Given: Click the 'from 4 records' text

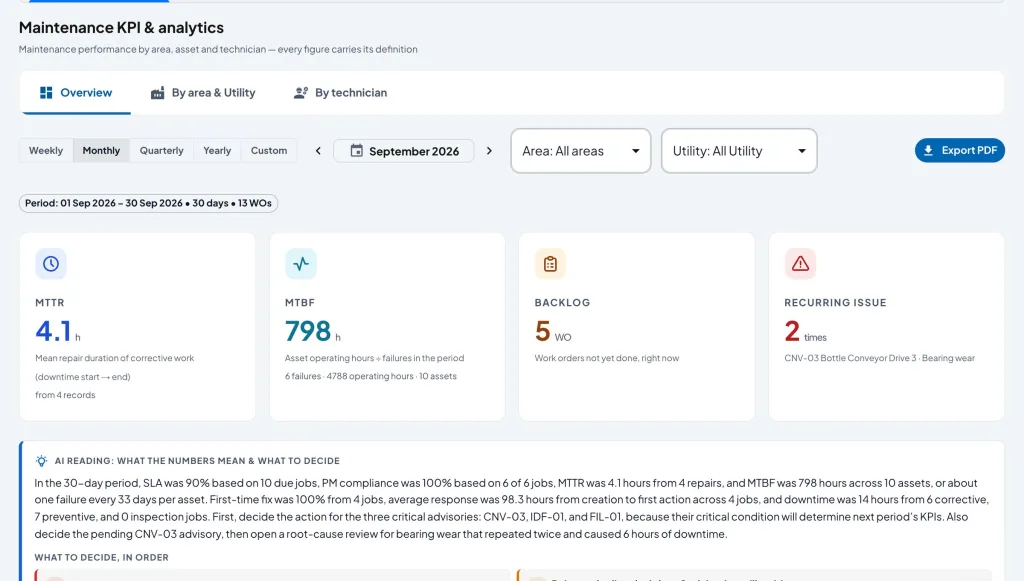Looking at the screenshot, I should (x=65, y=395).
